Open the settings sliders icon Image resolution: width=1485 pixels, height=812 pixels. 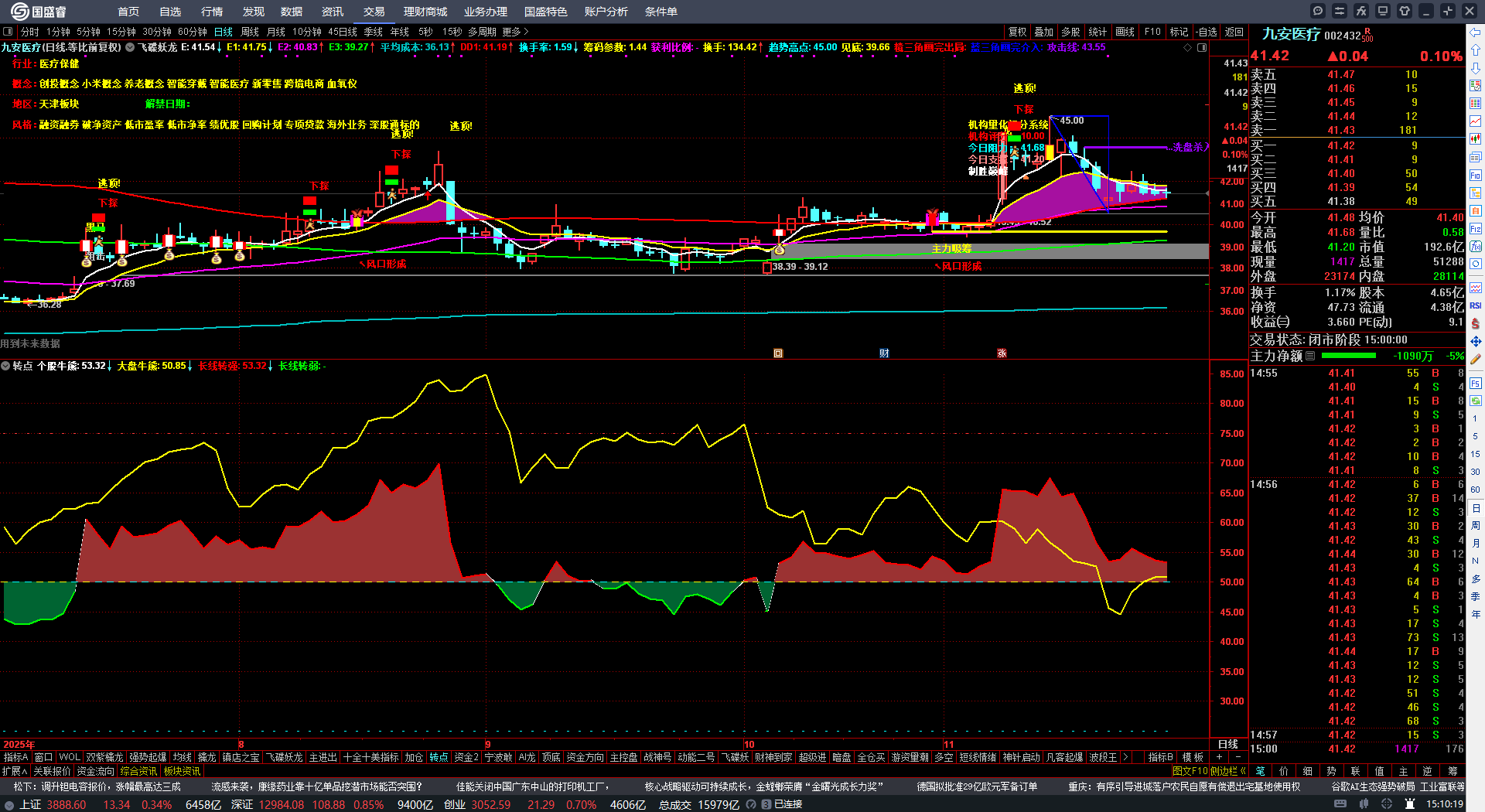tap(1340, 11)
